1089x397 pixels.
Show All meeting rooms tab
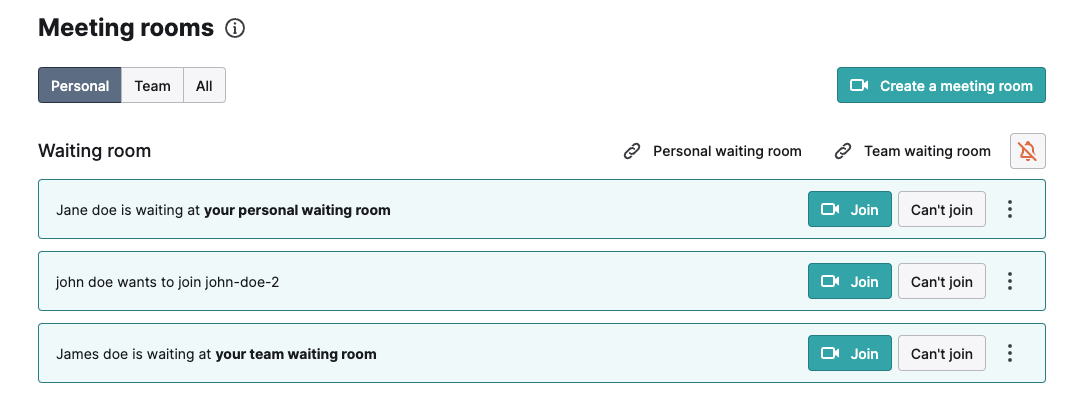pos(204,85)
